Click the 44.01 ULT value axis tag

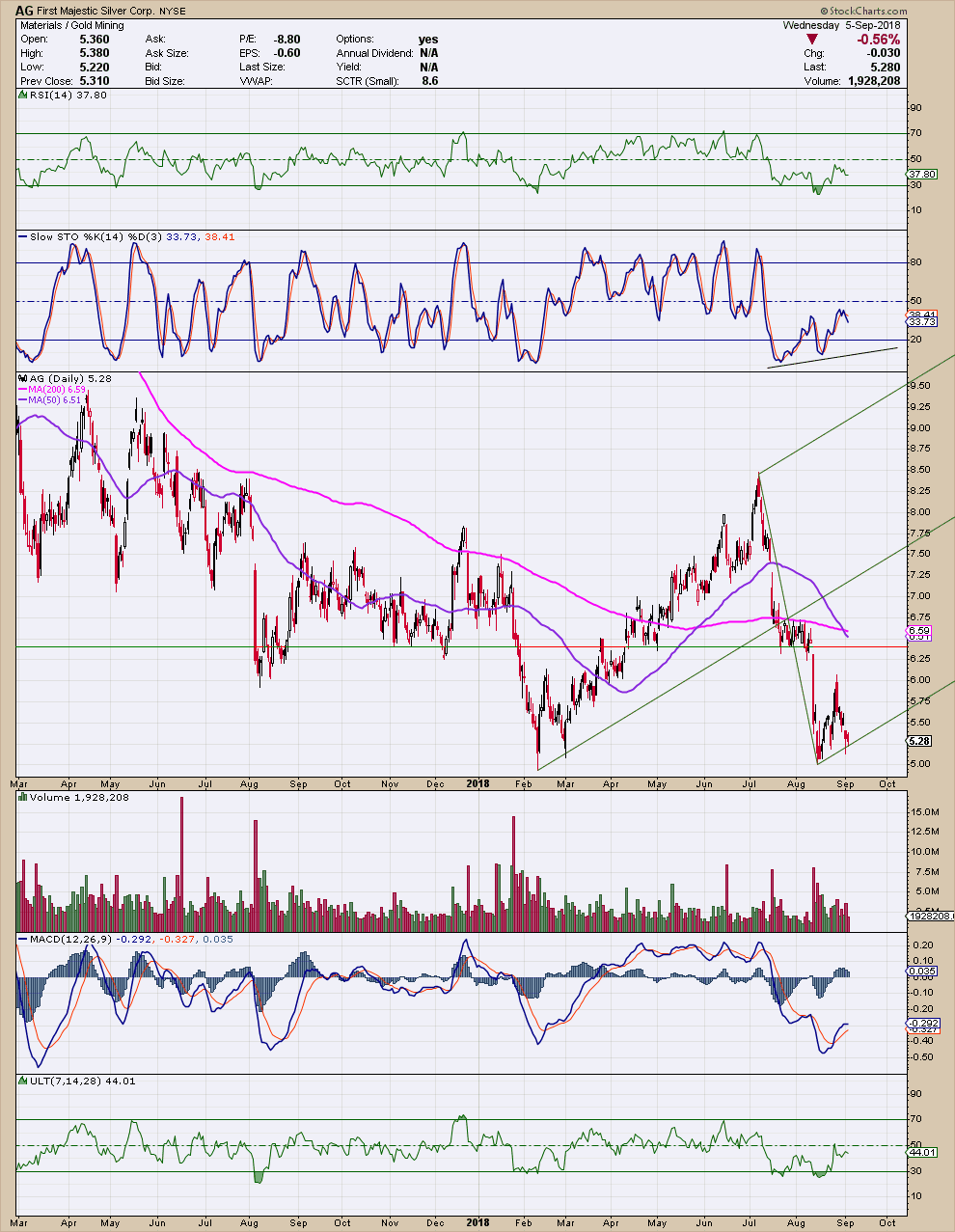tap(922, 1152)
